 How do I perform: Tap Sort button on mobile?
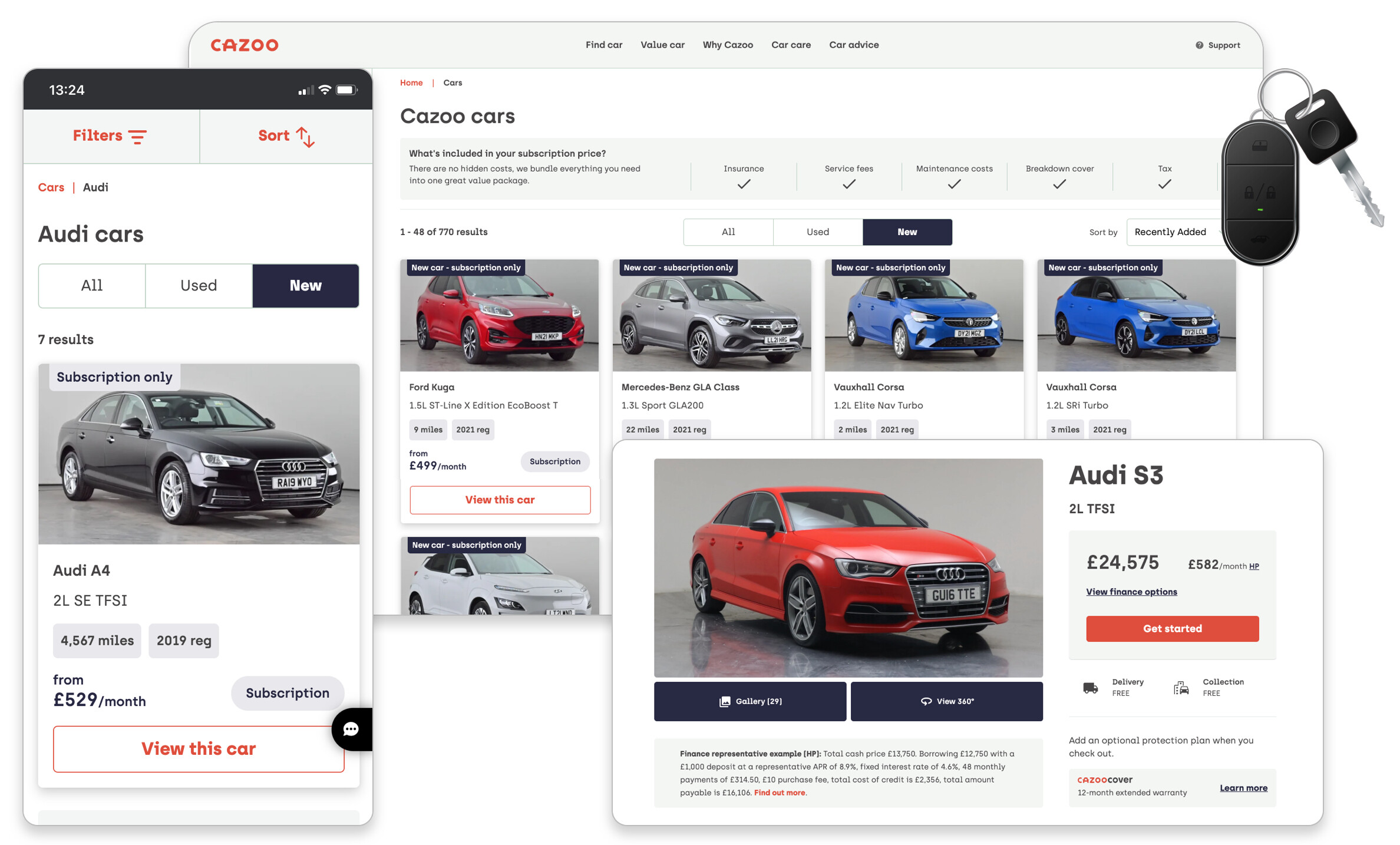tap(286, 136)
